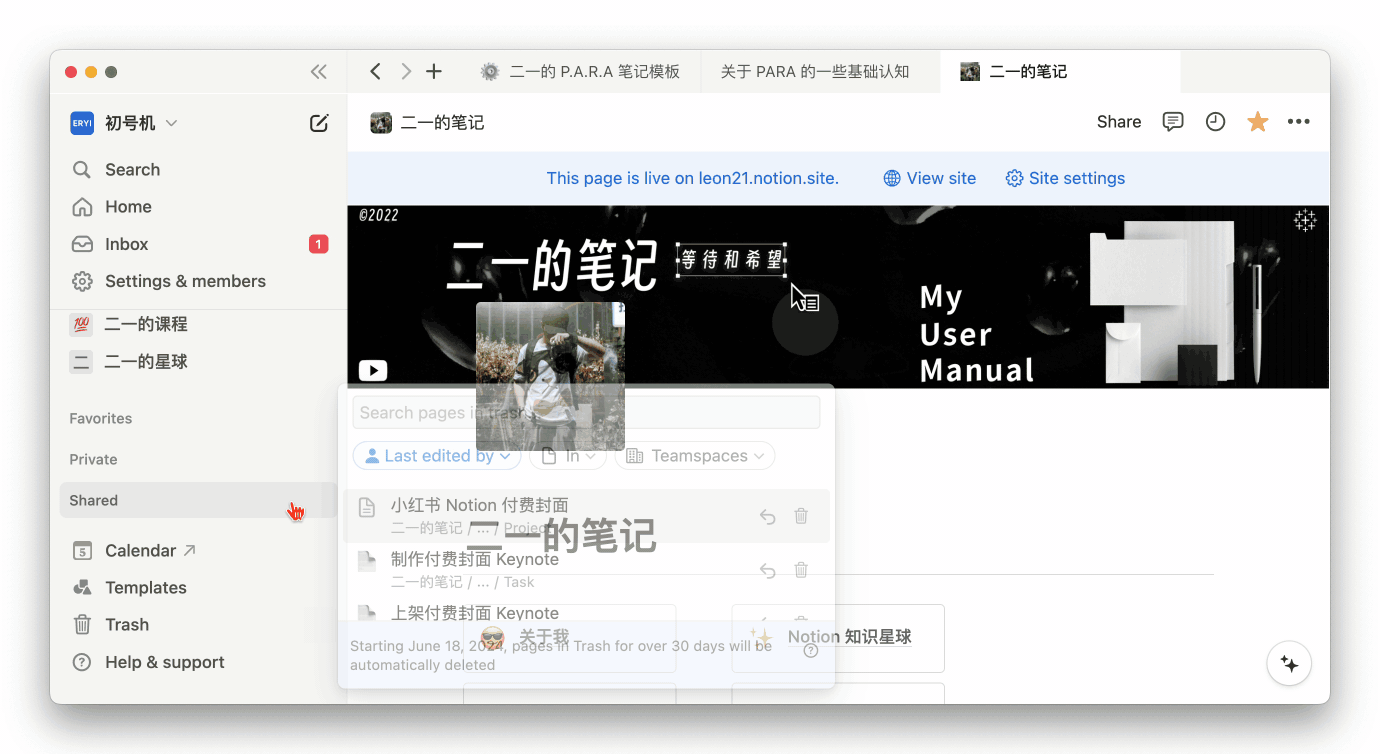Open Trash in the sidebar

[x=126, y=625]
